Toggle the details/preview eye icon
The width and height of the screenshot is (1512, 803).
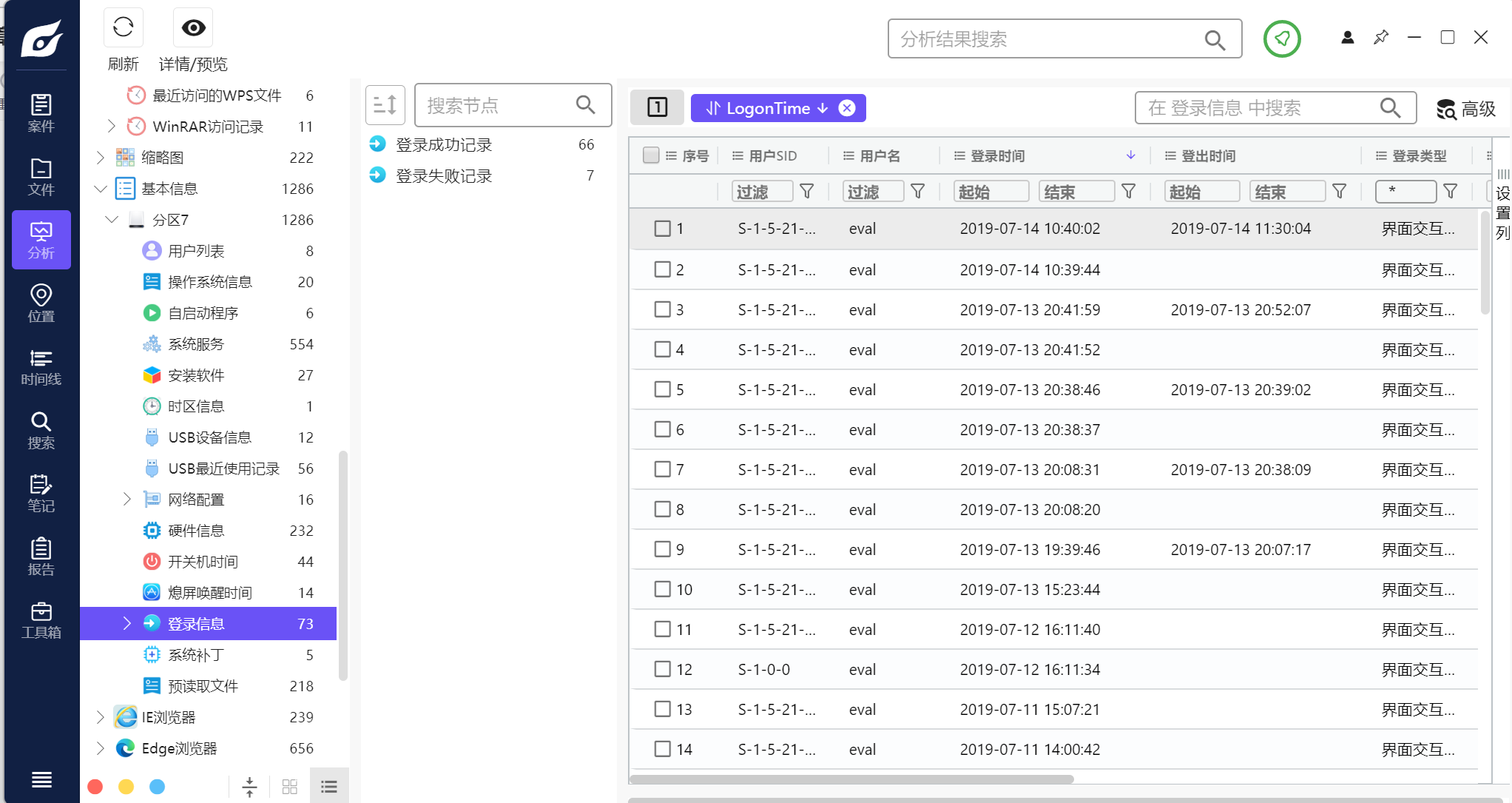coord(193,28)
